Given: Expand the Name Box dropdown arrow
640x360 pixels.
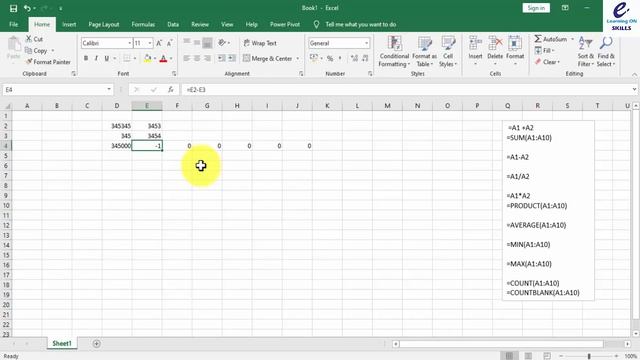Looking at the screenshot, I should [x=109, y=89].
